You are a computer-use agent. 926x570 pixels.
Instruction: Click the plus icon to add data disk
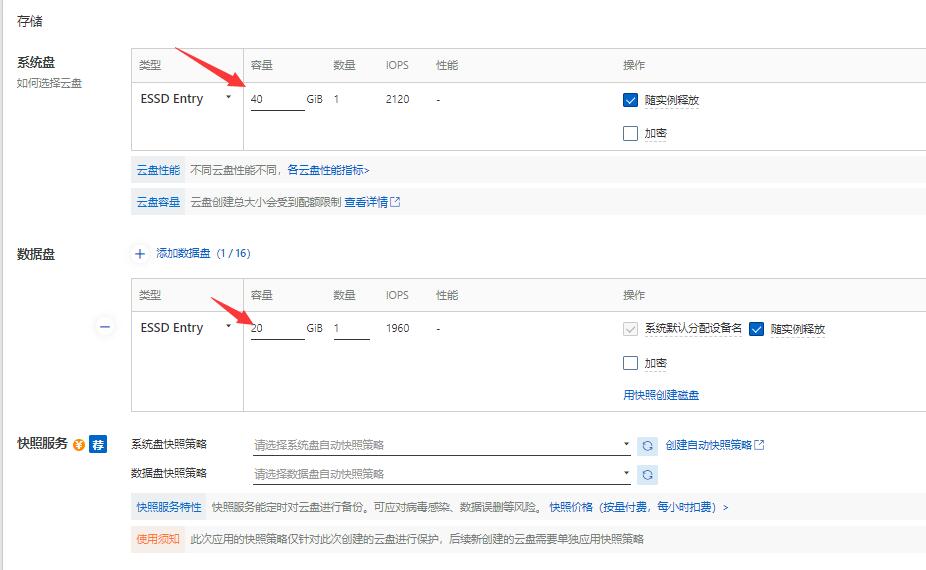140,254
